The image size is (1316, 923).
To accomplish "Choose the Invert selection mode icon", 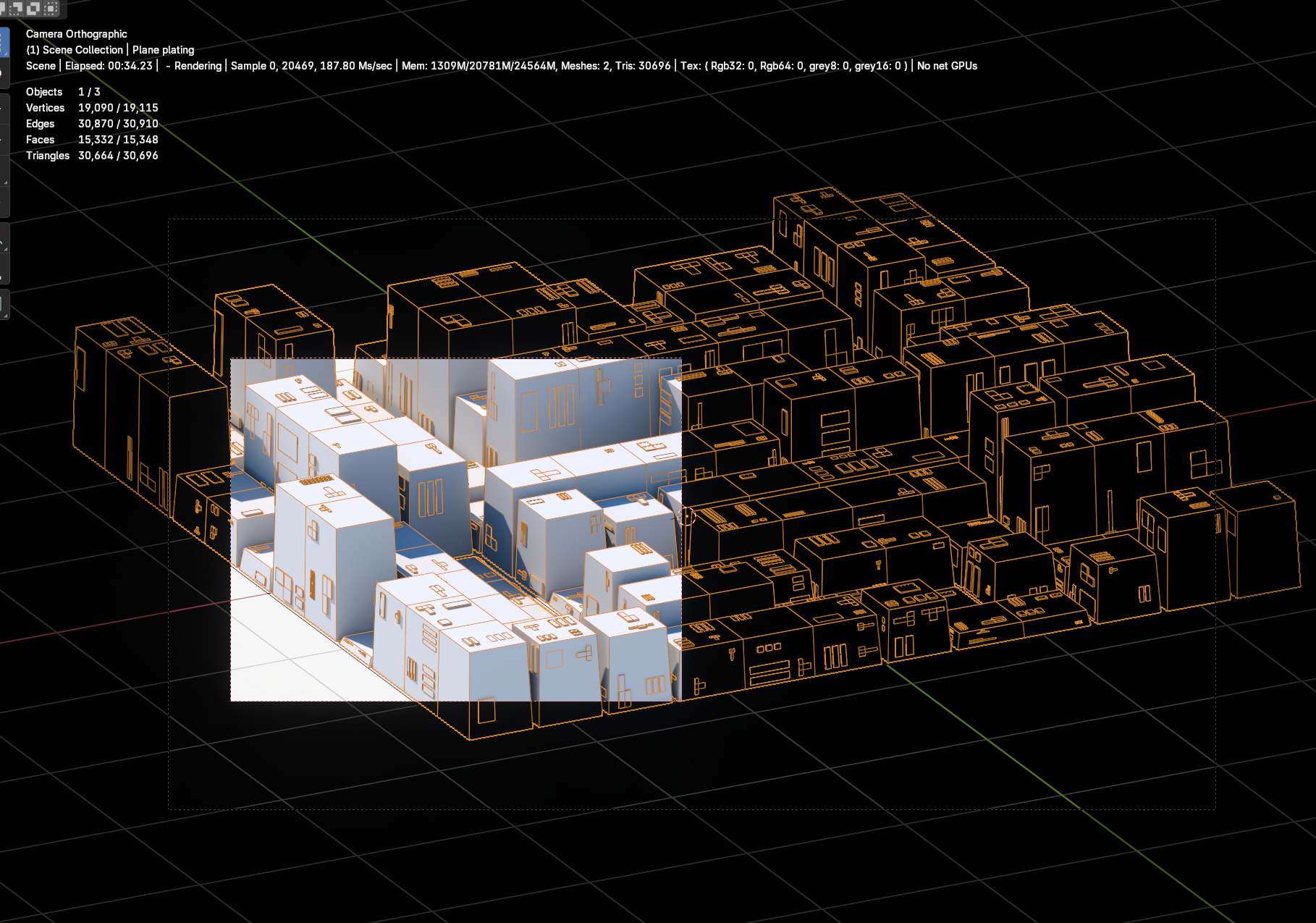I will point(33,8).
